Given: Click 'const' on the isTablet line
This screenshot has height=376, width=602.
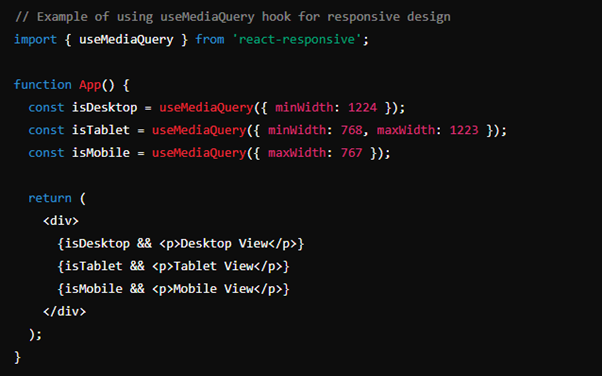Looking at the screenshot, I should 46,130.
